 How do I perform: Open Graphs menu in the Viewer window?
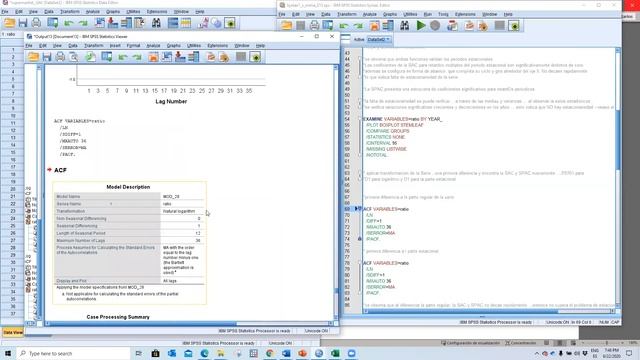[173, 46]
